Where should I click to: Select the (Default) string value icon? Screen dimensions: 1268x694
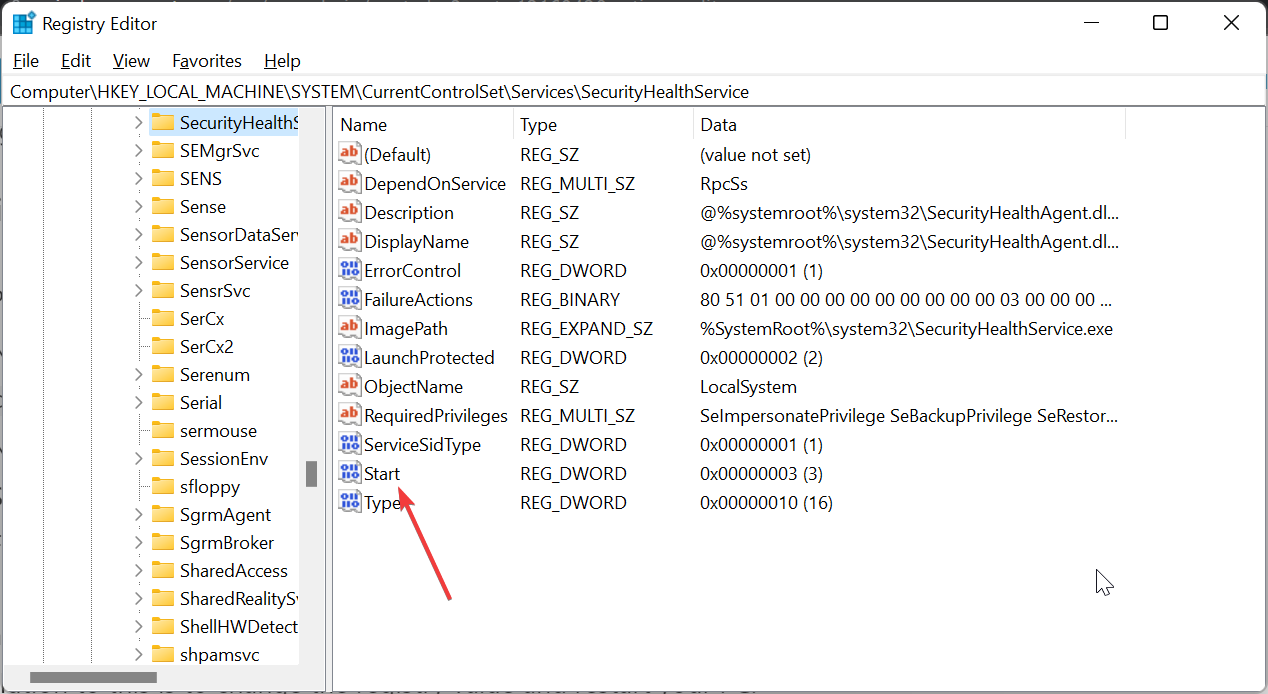349,154
